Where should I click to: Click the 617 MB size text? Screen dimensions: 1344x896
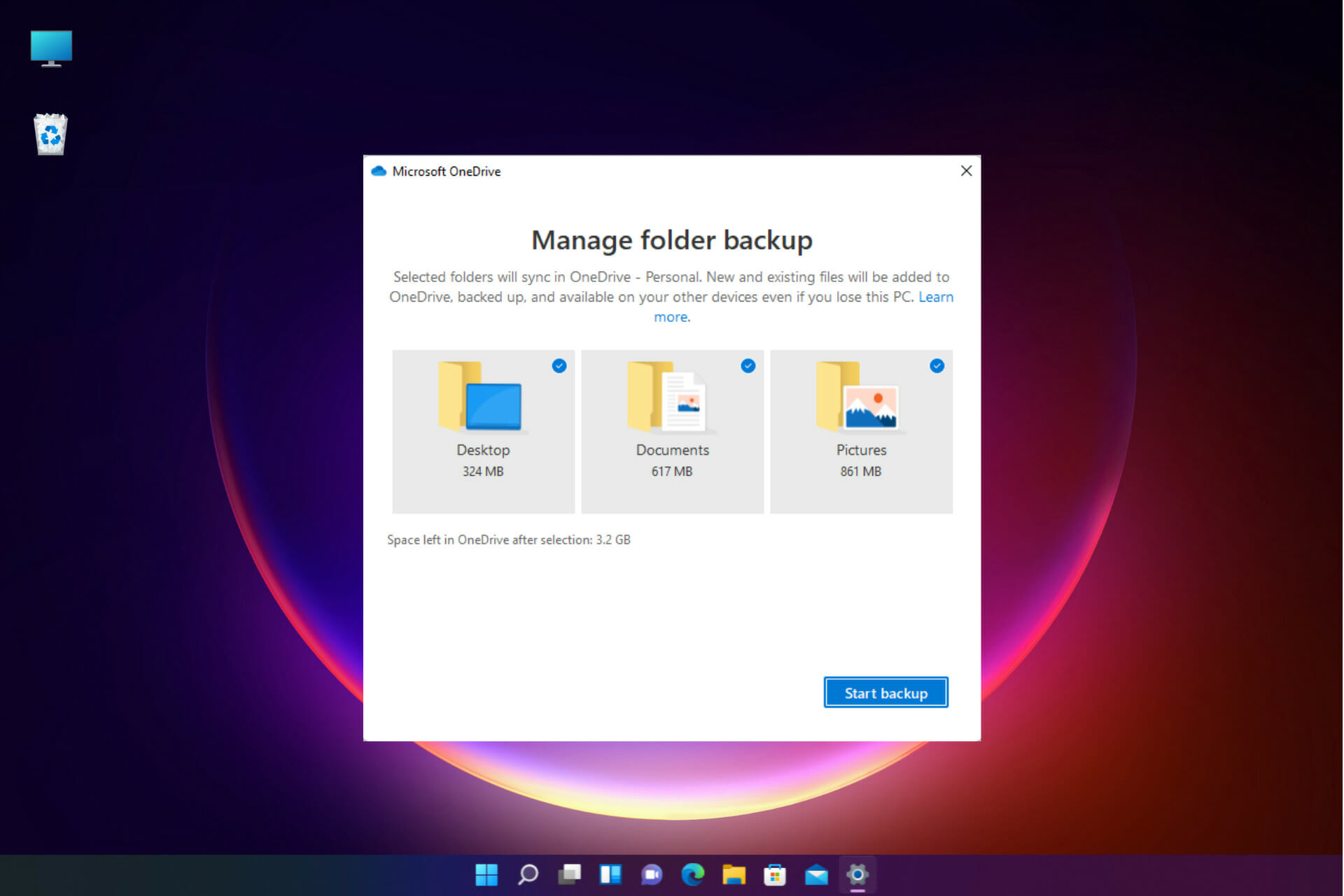[x=672, y=472]
